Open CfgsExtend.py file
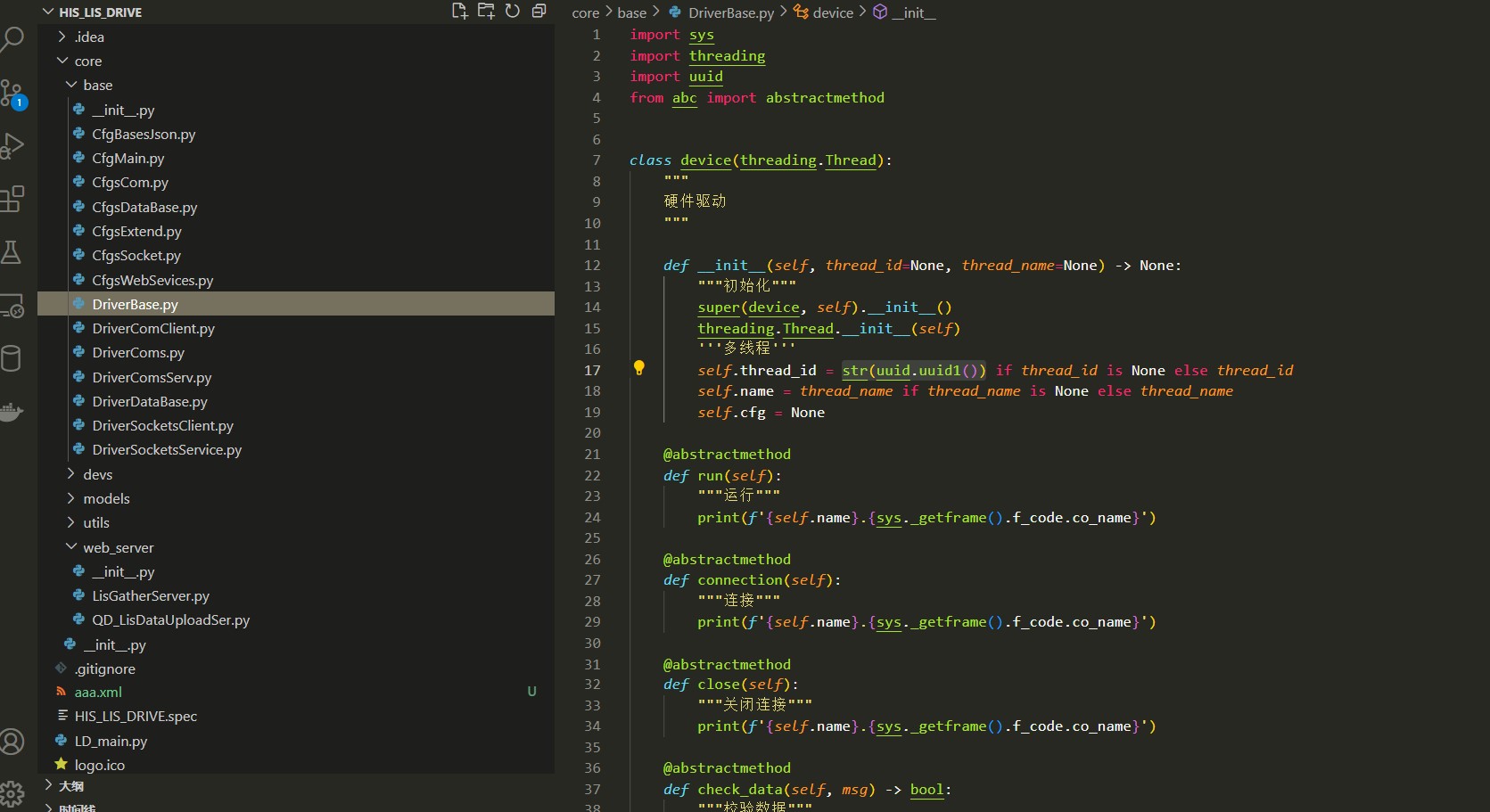Screen dimensions: 1490x812 (x=136, y=231)
